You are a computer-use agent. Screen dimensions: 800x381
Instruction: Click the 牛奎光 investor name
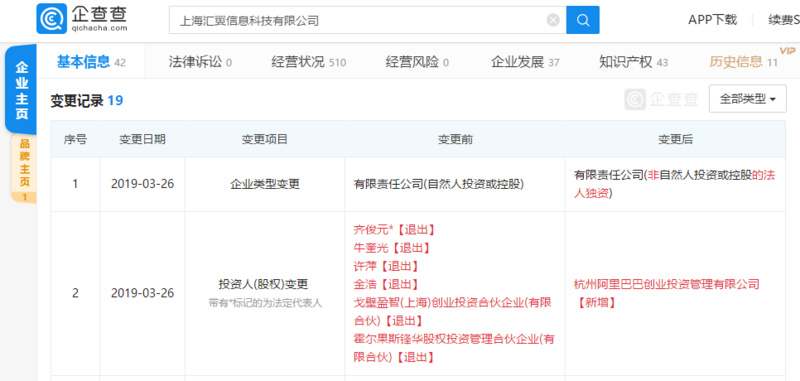coord(371,248)
